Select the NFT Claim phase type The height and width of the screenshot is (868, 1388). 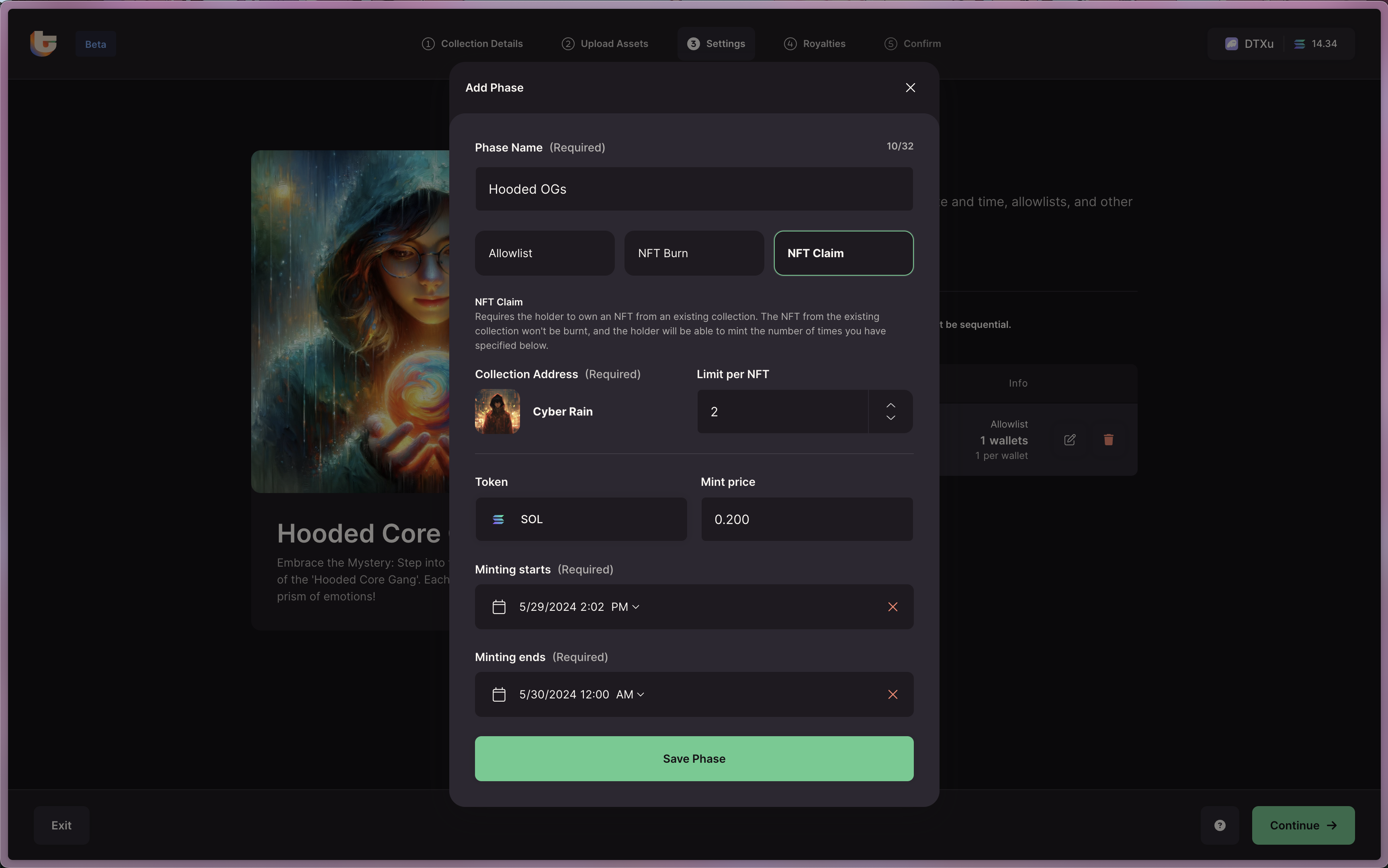(x=843, y=253)
